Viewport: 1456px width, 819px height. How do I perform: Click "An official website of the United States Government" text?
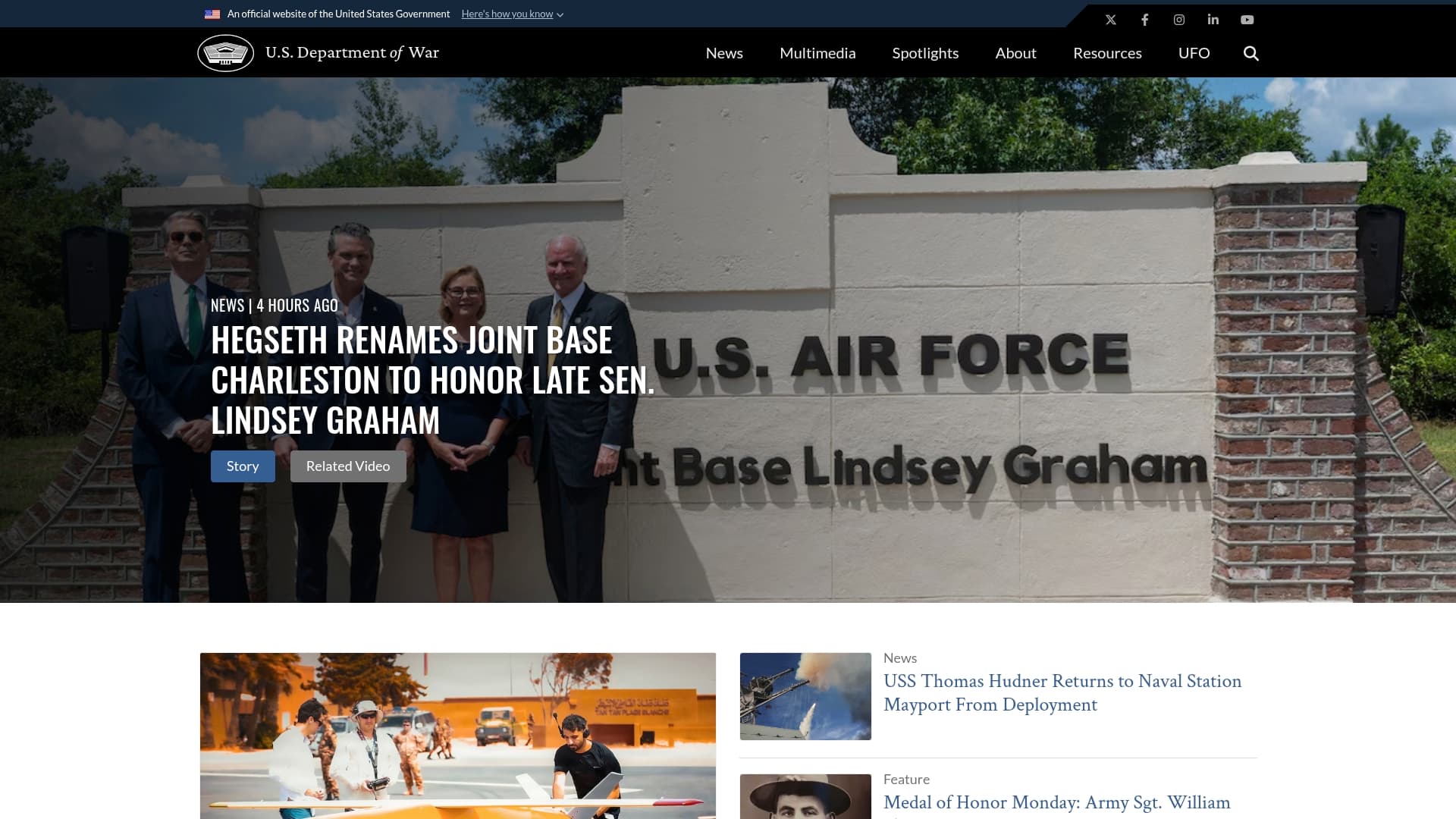pos(338,14)
